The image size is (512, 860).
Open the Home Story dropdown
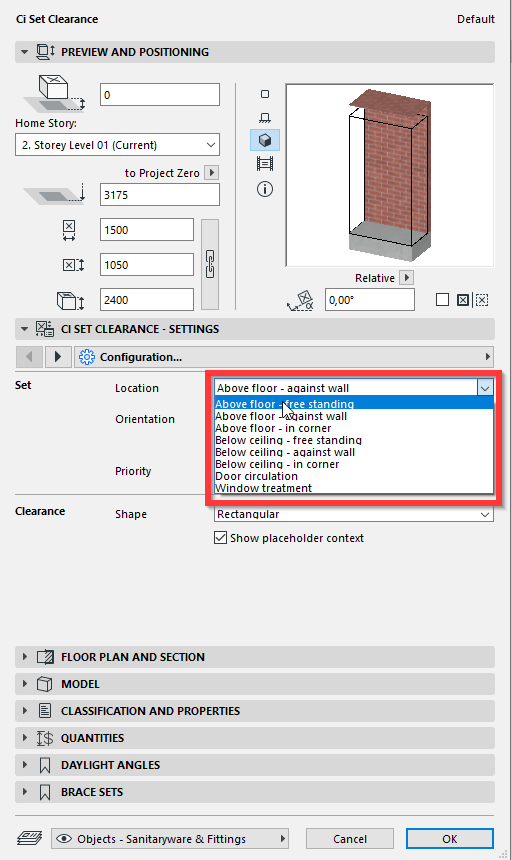tap(117, 145)
